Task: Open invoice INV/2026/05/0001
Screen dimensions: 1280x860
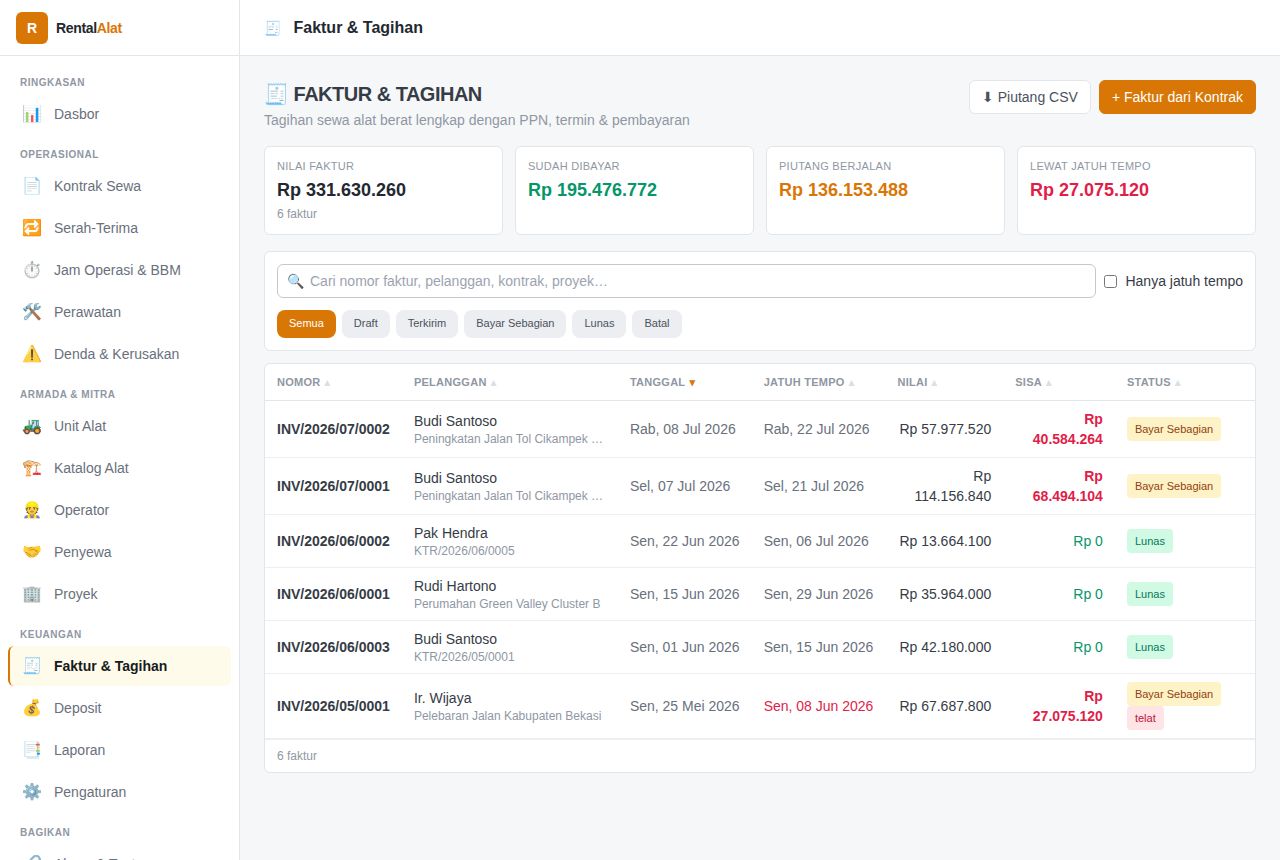Action: point(333,706)
